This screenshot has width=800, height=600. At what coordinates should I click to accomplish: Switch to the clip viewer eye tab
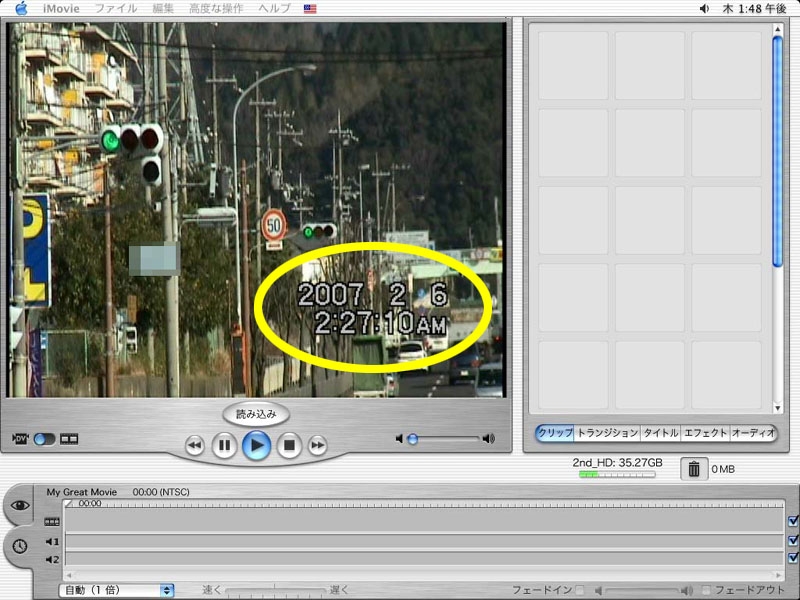coord(19,505)
